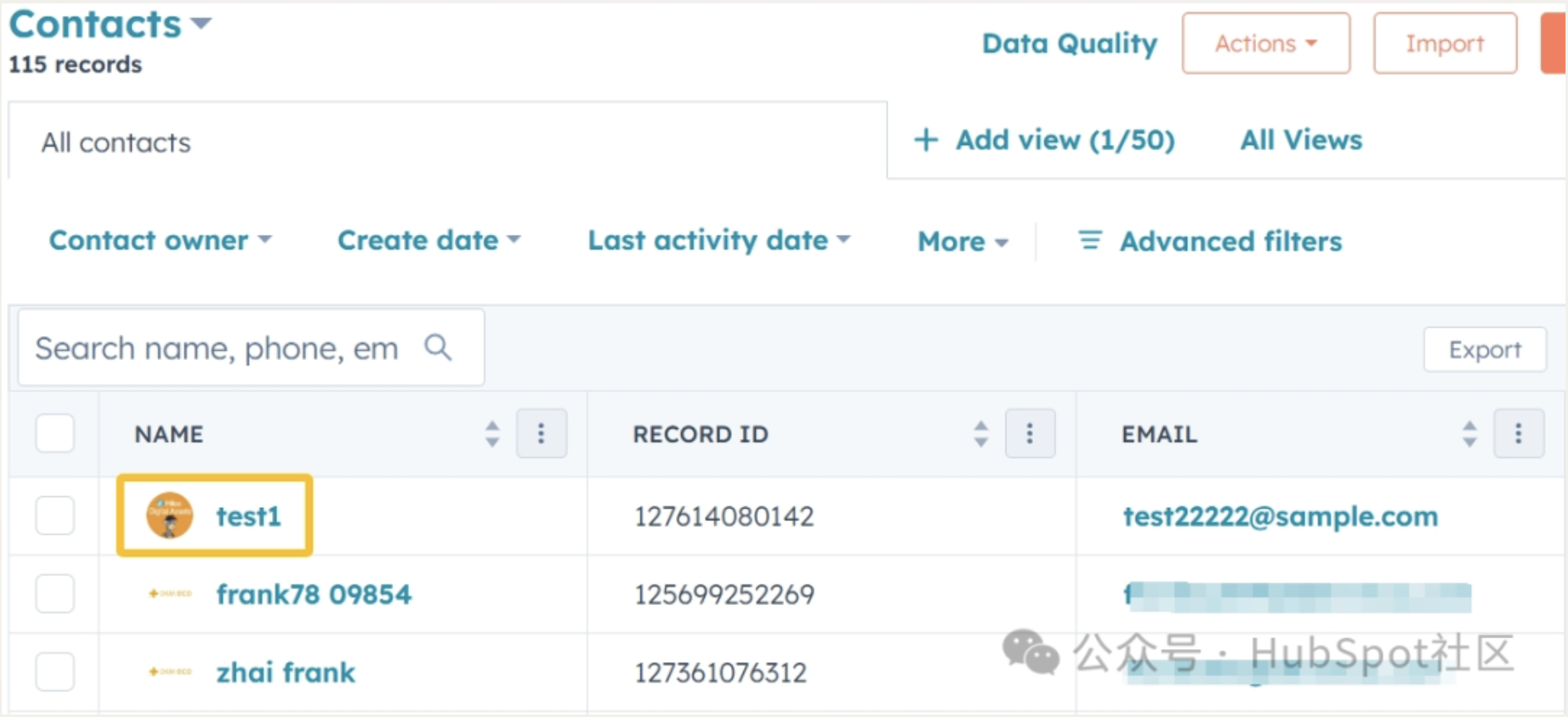Open the Actions dropdown button
Viewport: 1568px width, 717px height.
click(1265, 43)
